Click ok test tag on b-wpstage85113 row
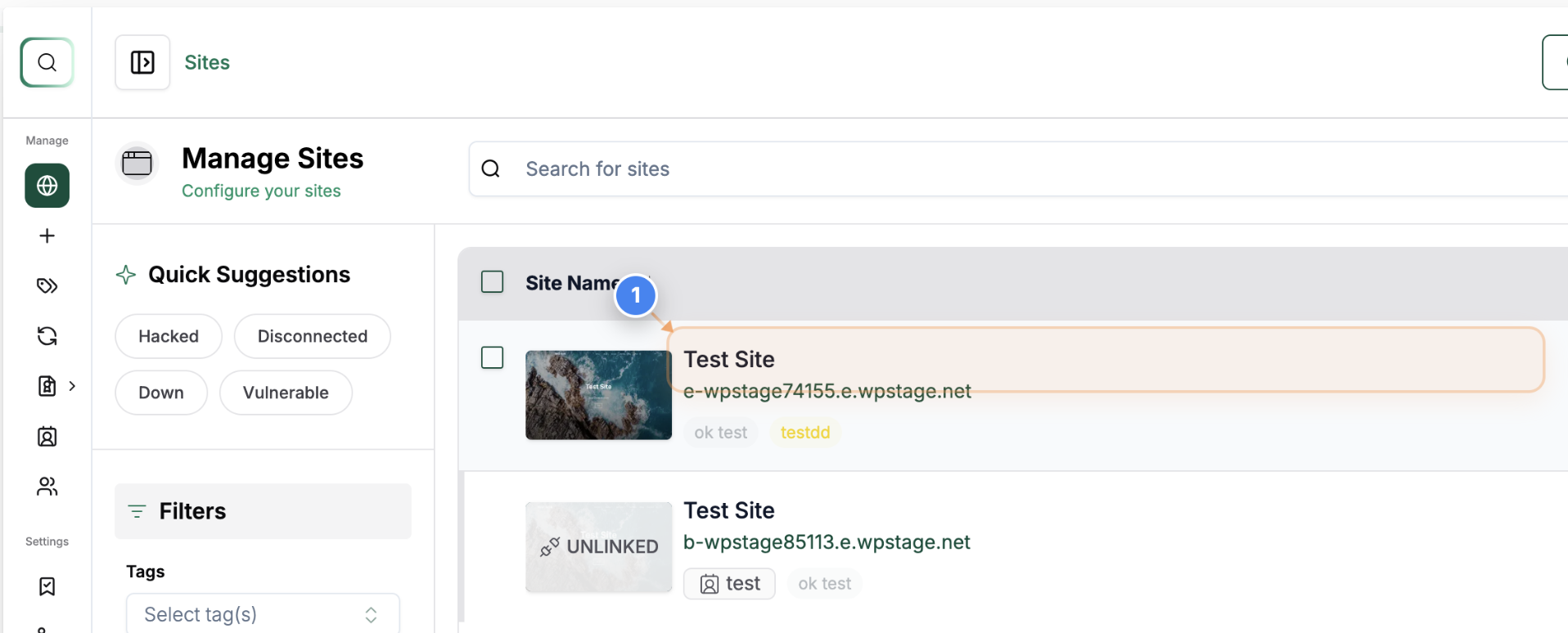Screen dimensions: 1568x633 point(825,584)
